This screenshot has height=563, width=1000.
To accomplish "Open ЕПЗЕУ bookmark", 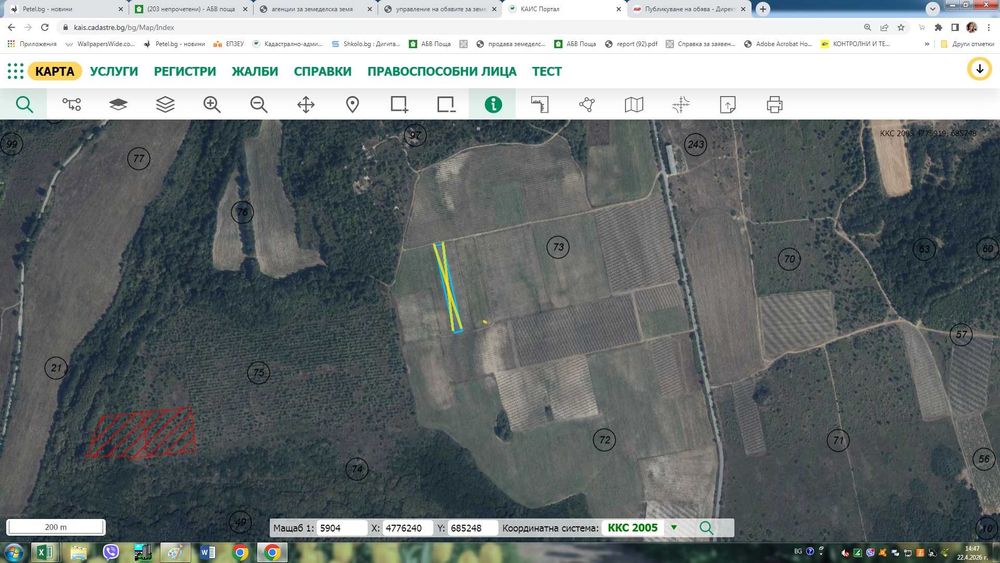I will point(228,44).
